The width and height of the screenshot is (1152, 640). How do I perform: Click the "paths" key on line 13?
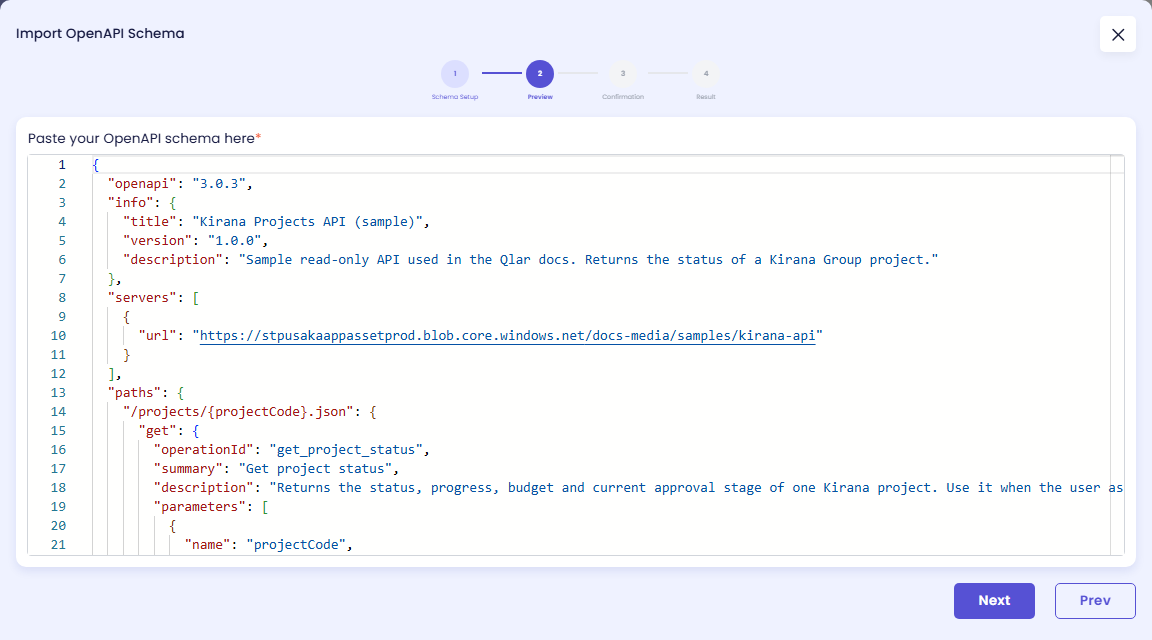coord(135,393)
